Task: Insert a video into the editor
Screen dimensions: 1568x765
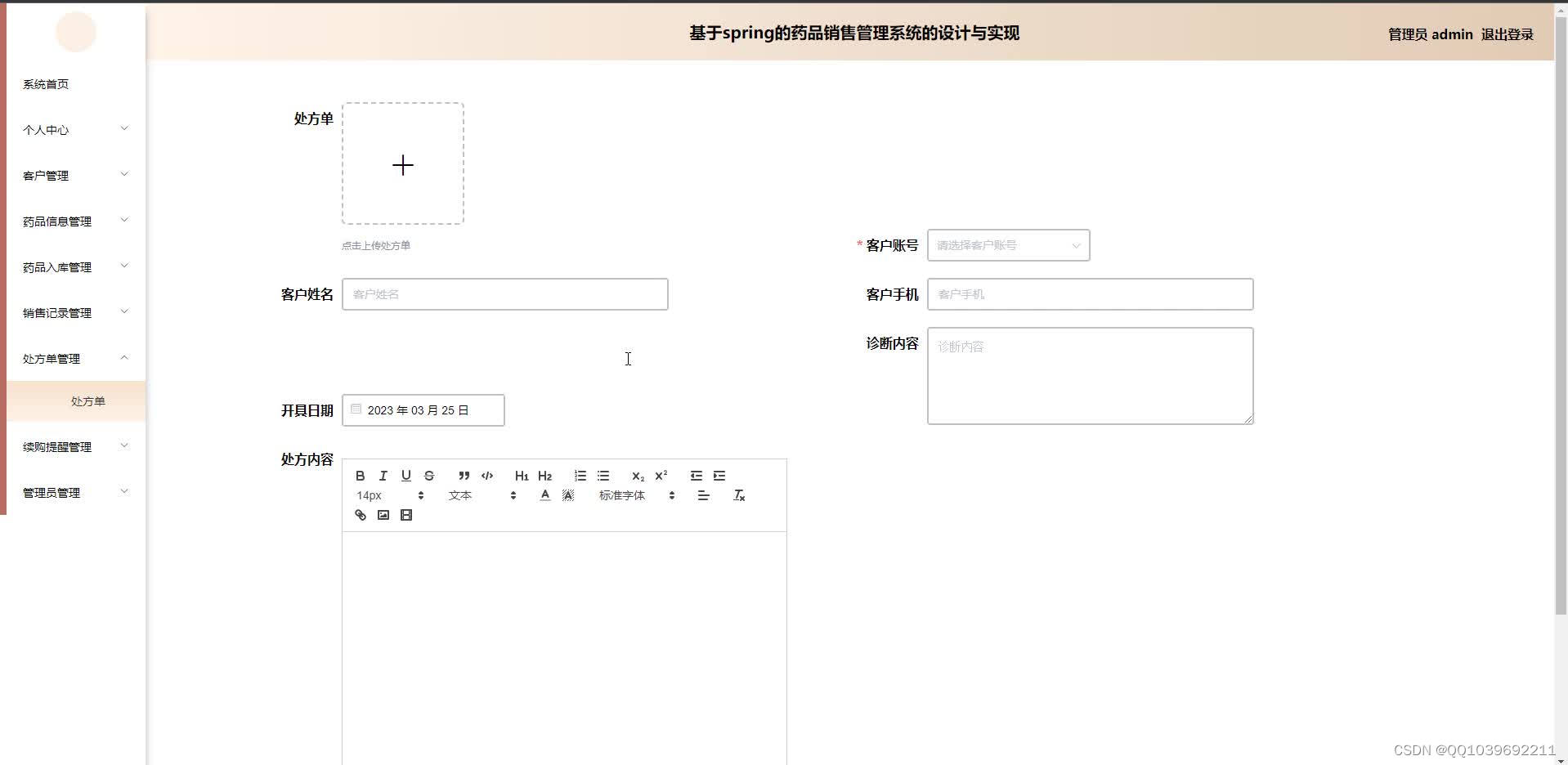Action: pyautogui.click(x=405, y=515)
